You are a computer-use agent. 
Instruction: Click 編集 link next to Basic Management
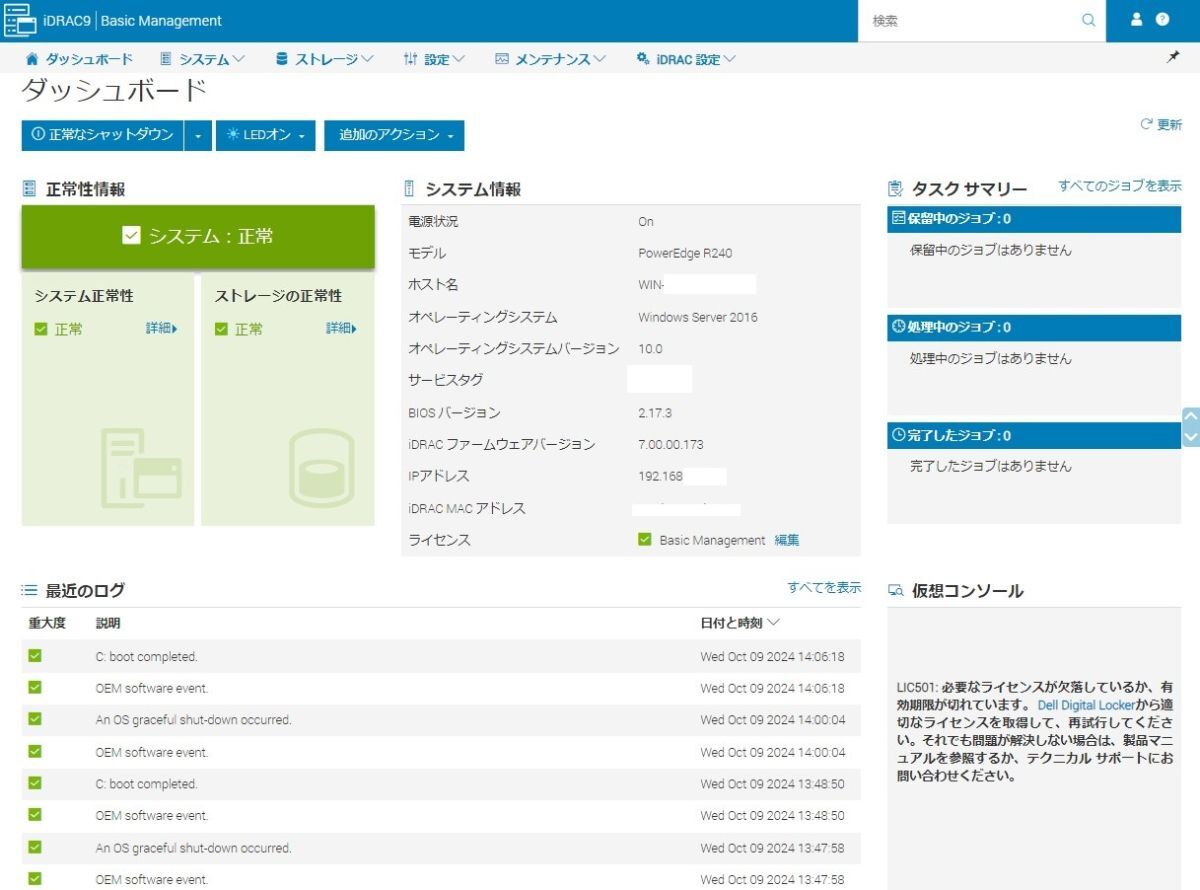787,540
